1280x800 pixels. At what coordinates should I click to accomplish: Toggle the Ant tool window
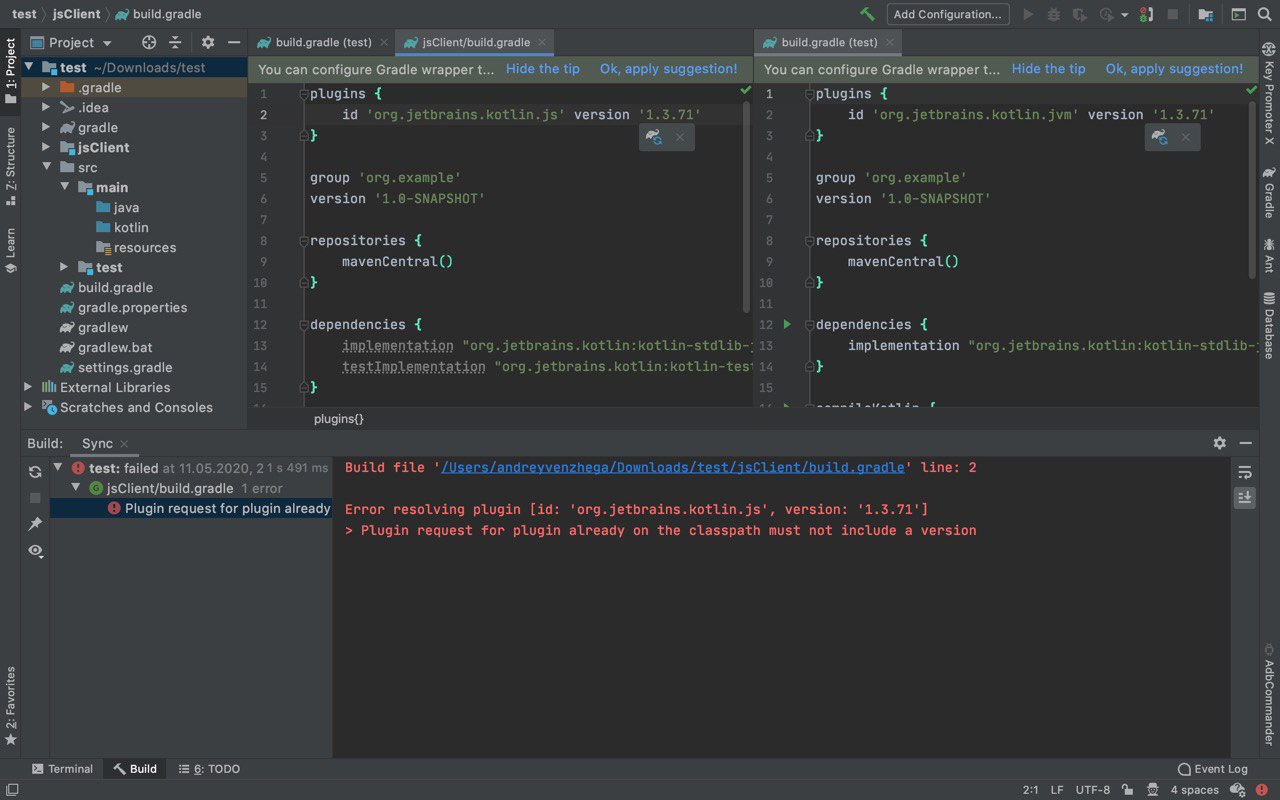tap(1269, 254)
